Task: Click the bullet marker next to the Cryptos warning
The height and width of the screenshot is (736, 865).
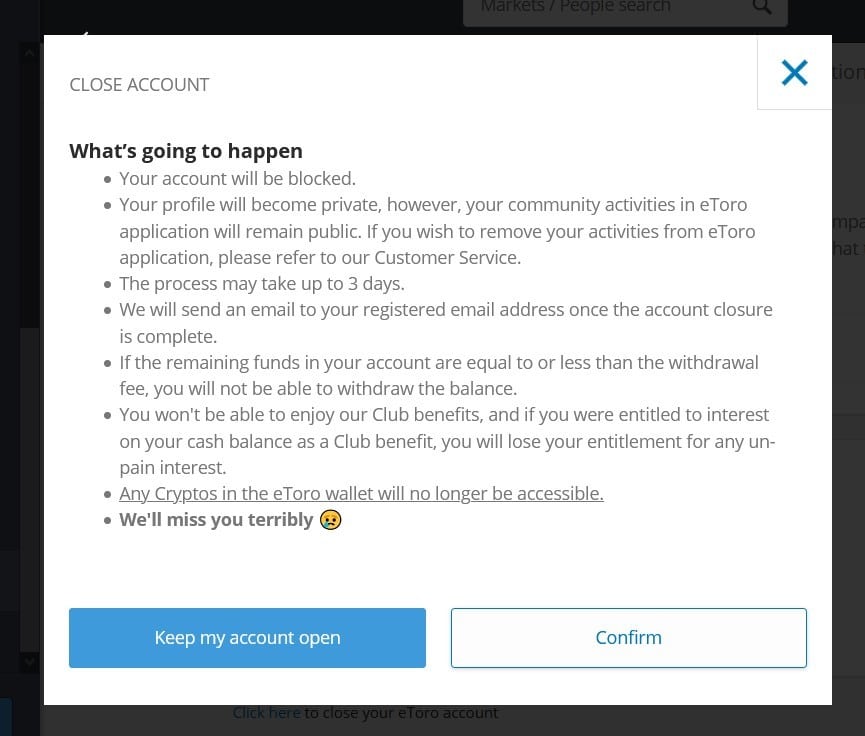Action: (x=106, y=494)
